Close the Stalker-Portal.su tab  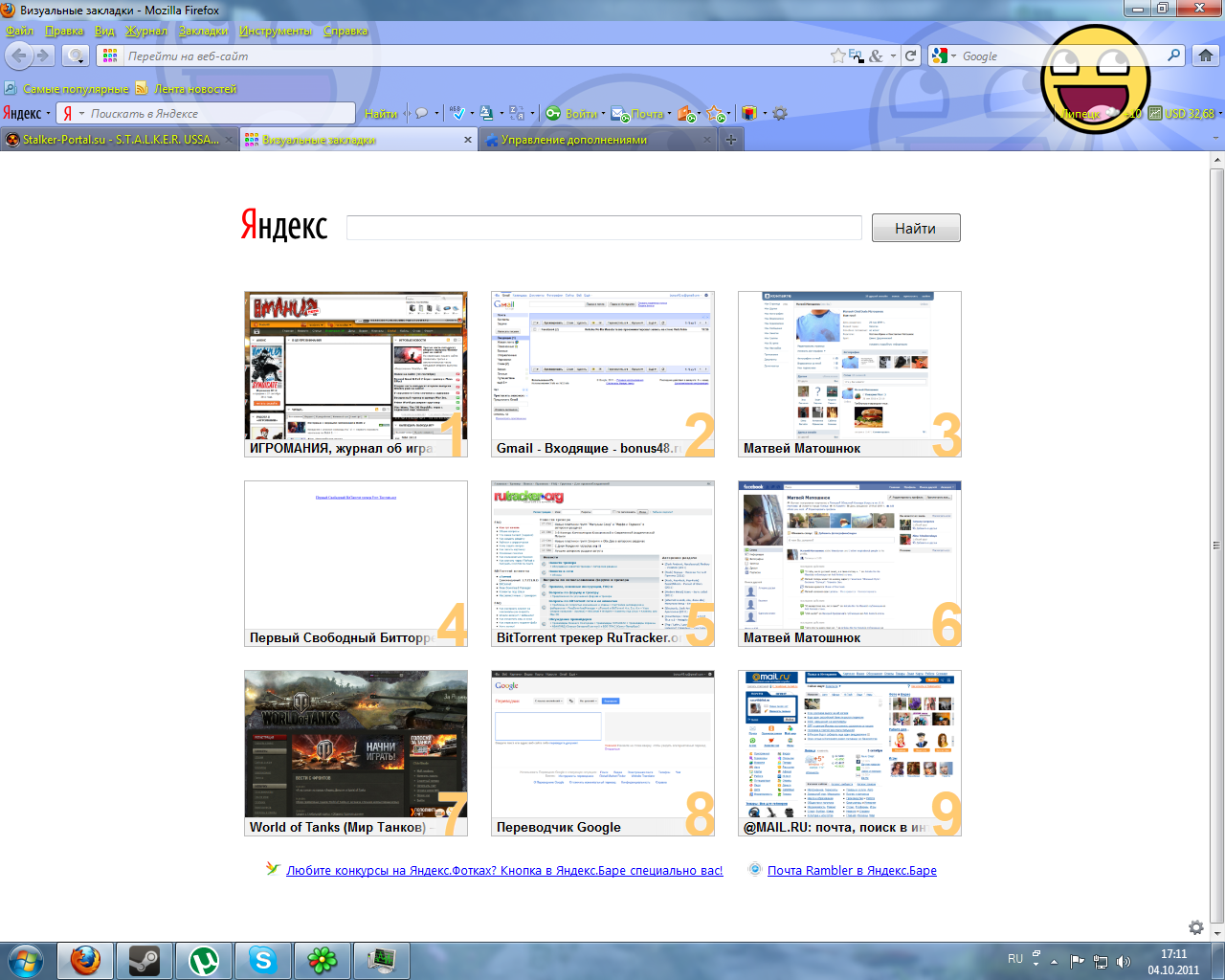[229, 140]
